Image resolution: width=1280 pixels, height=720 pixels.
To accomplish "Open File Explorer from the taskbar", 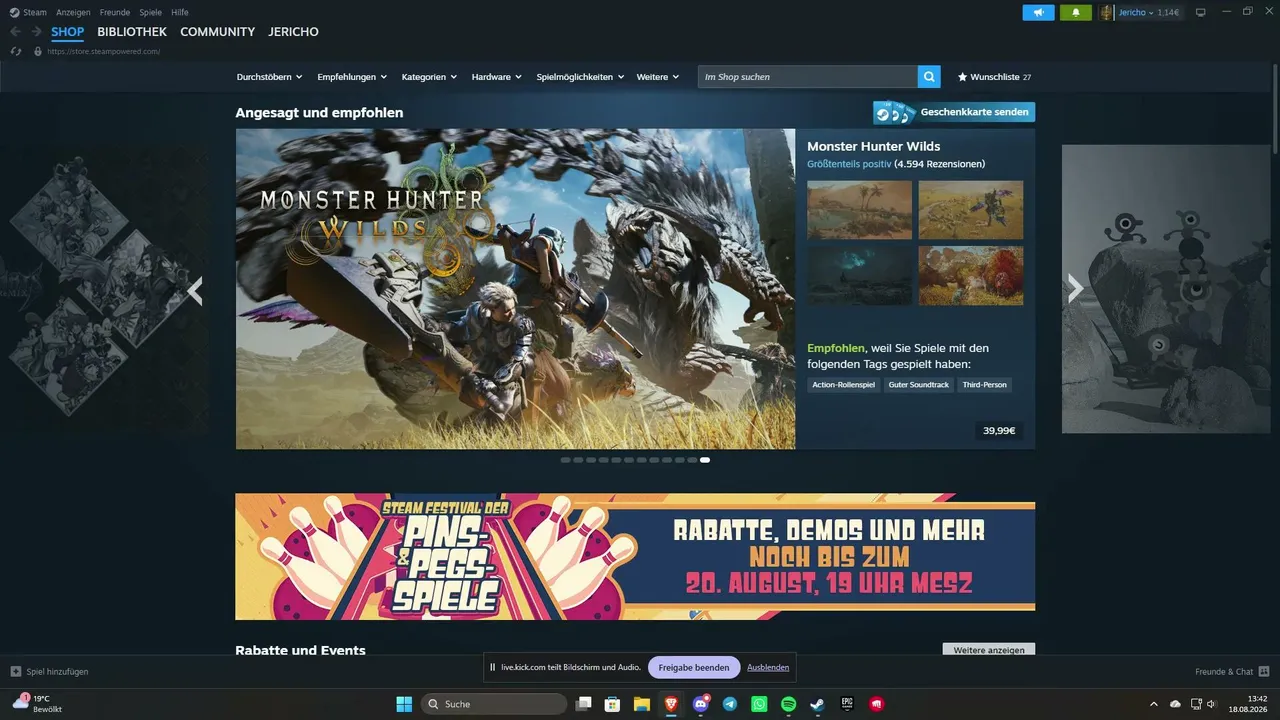I will [x=641, y=704].
